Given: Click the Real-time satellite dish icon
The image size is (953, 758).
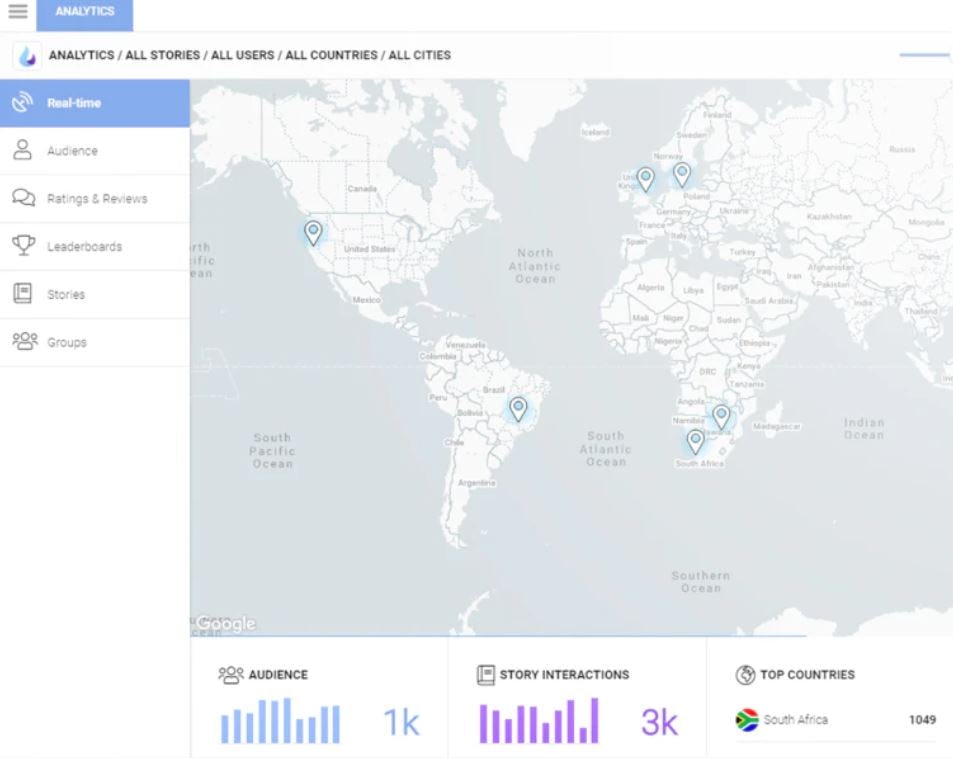Looking at the screenshot, I should (x=23, y=103).
